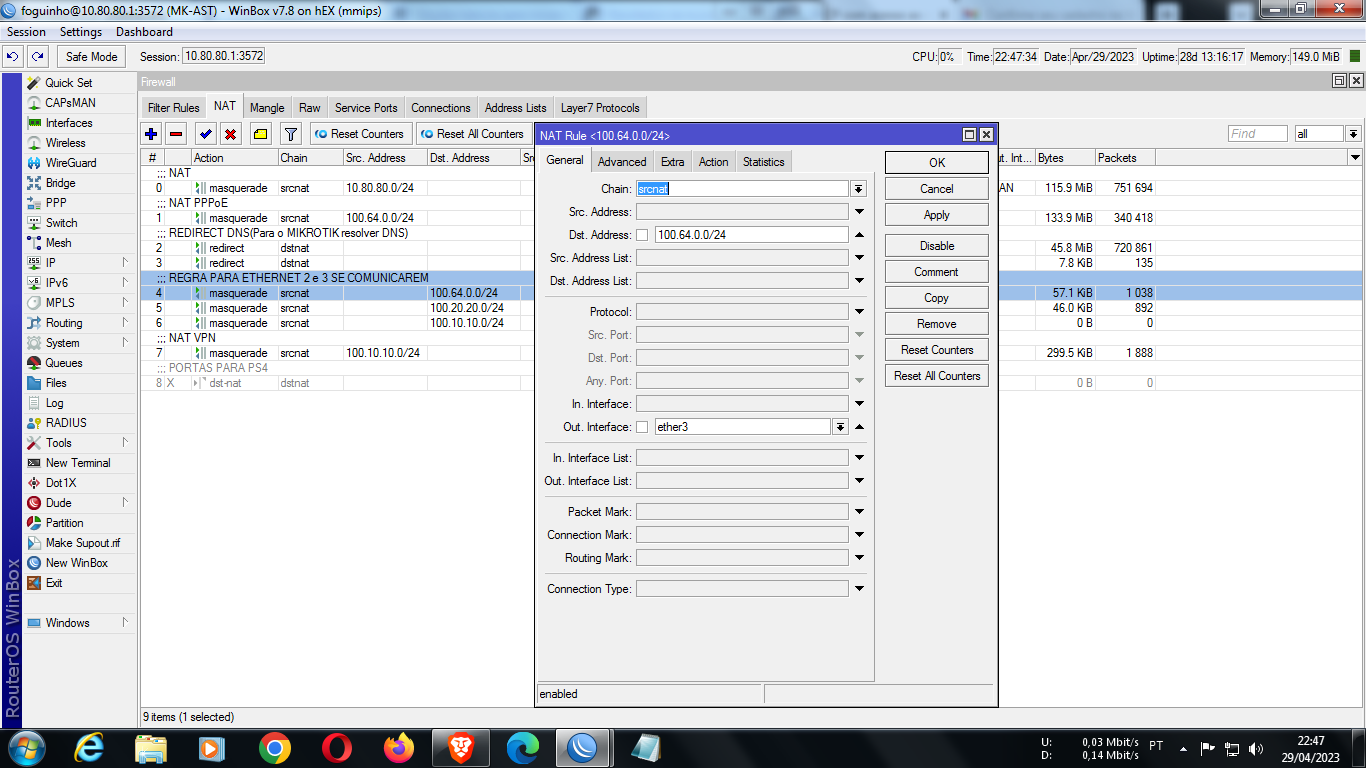This screenshot has height=768, width=1366.
Task: Expand the Src. Address field
Action: pos(859,212)
